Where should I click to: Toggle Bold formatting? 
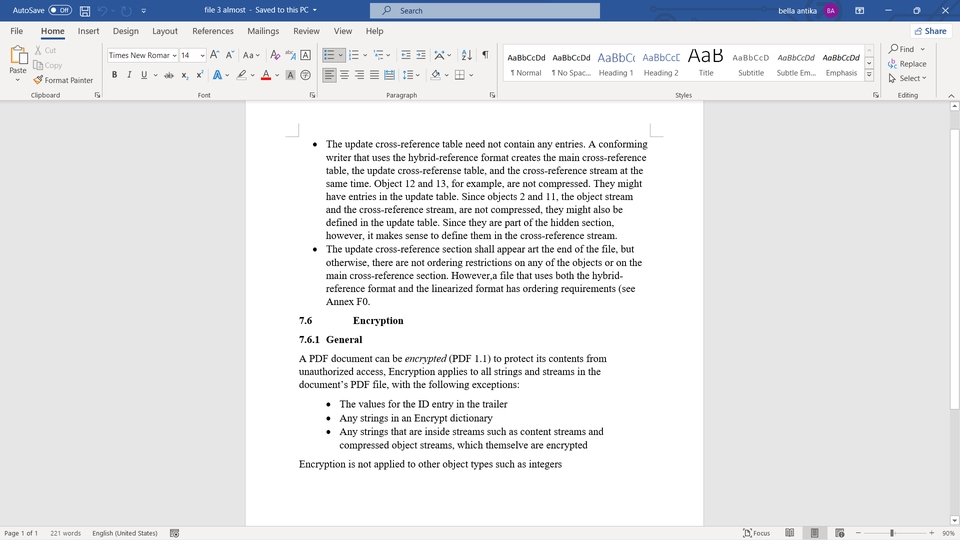point(114,75)
